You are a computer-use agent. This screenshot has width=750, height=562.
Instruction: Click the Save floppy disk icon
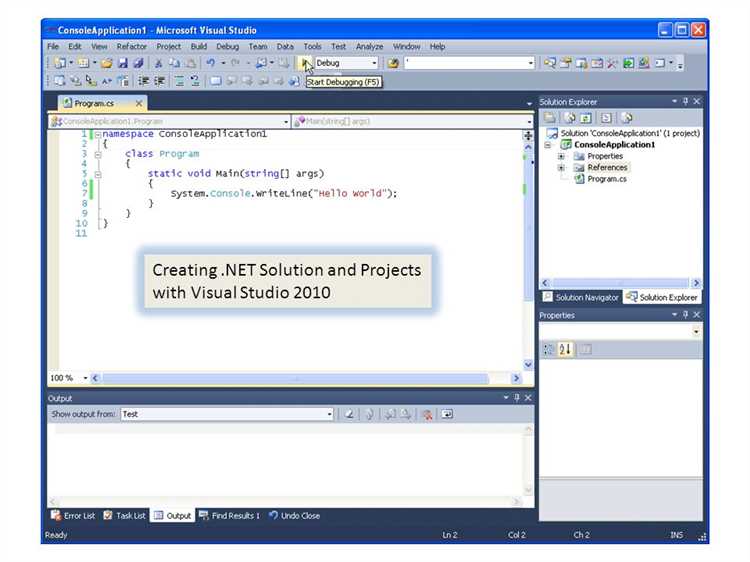pyautogui.click(x=123, y=63)
